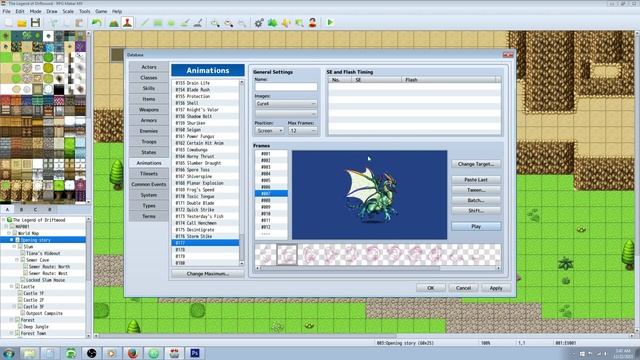
Task: Open the Sound Test icon
Action: point(286,23)
